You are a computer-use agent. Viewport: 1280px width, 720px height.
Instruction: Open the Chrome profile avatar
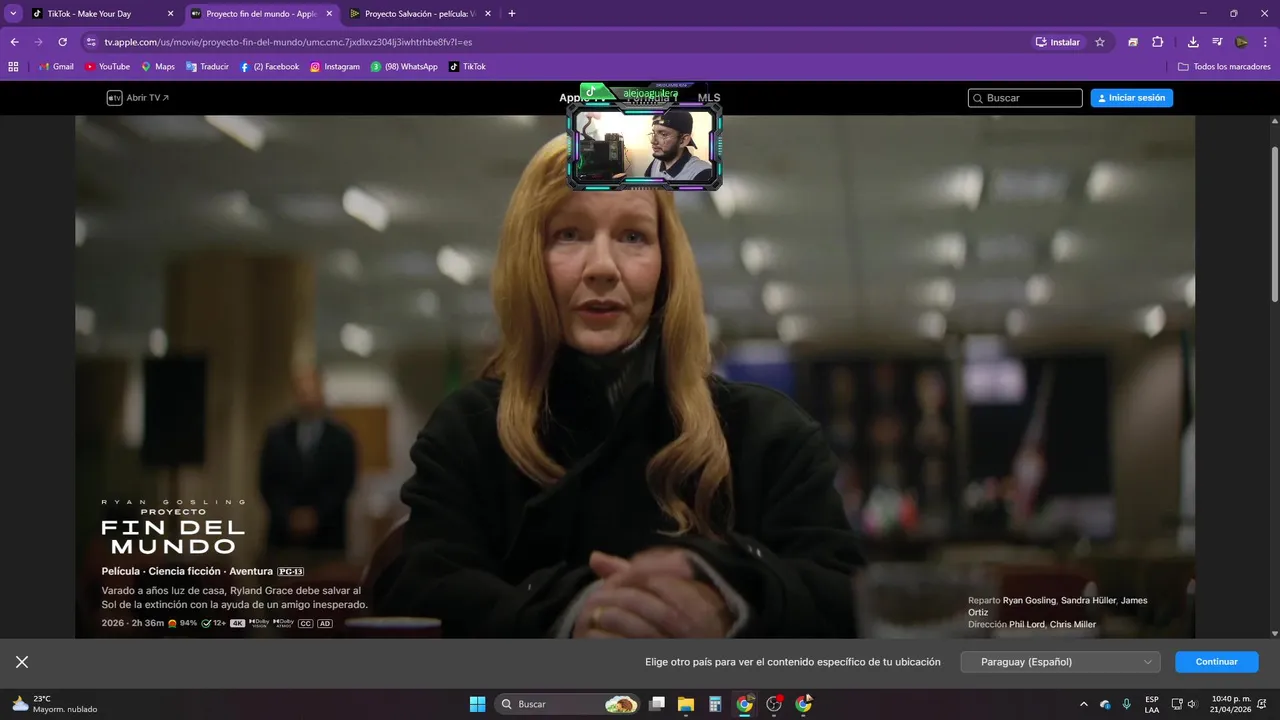tap(1241, 42)
